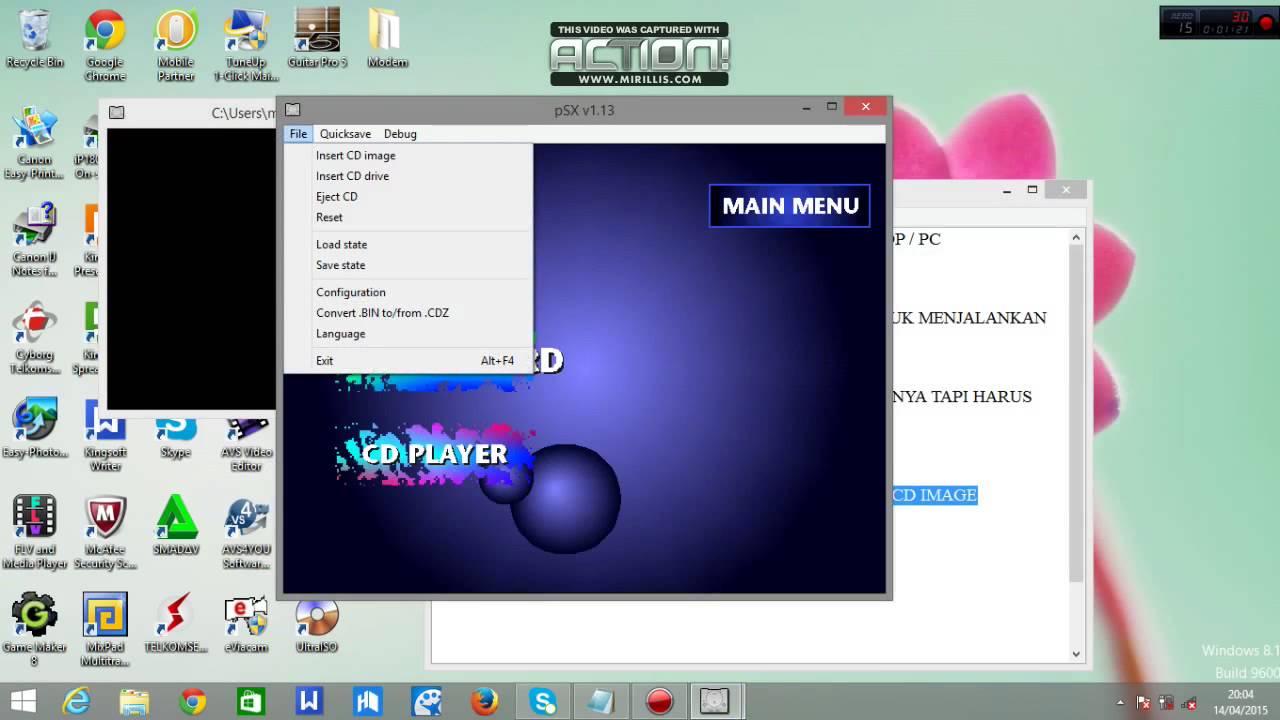1280x720 pixels.
Task: Open the Debug menu
Action: [x=400, y=134]
